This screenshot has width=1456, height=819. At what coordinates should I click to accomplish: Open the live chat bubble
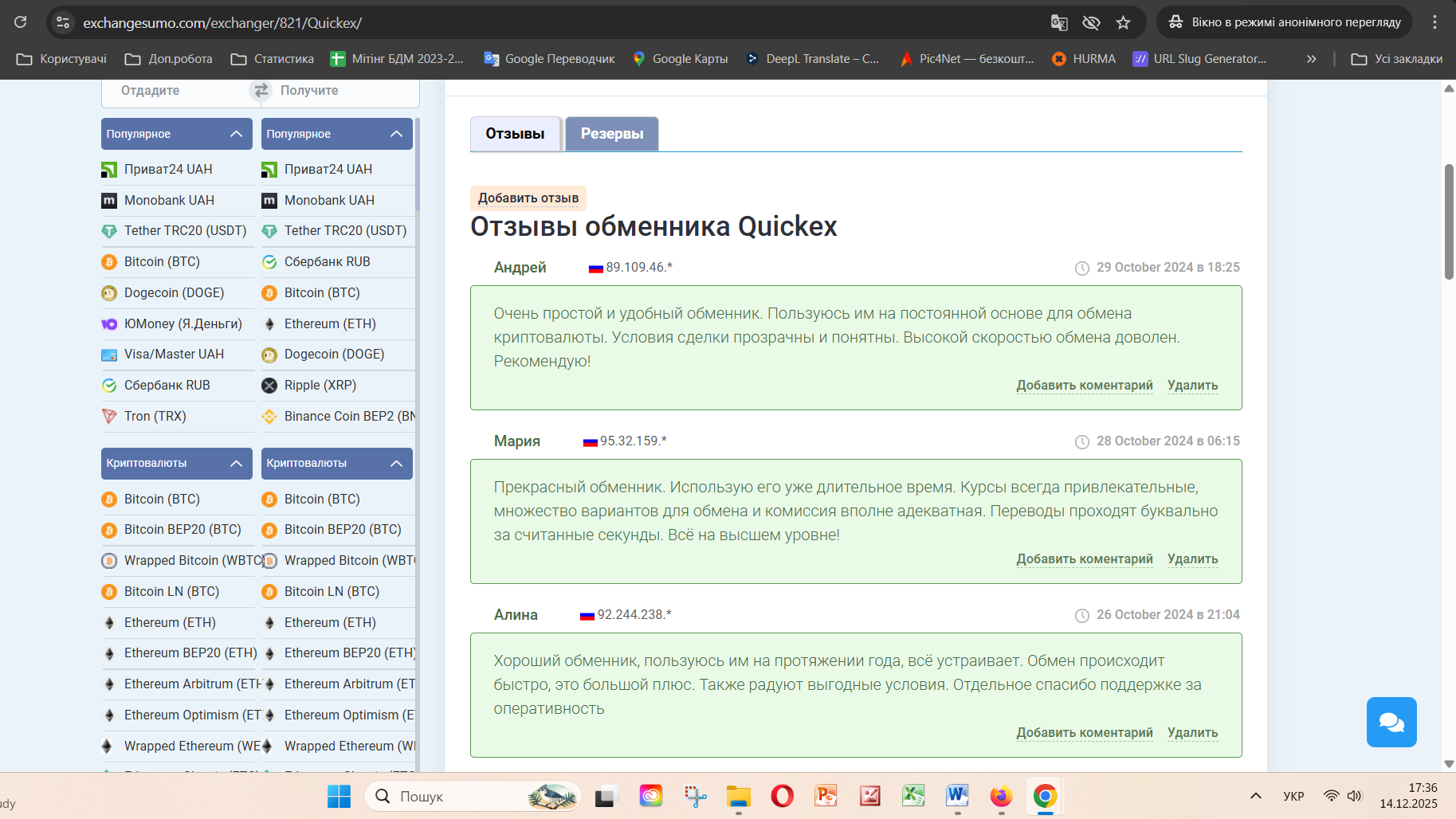pyautogui.click(x=1391, y=722)
